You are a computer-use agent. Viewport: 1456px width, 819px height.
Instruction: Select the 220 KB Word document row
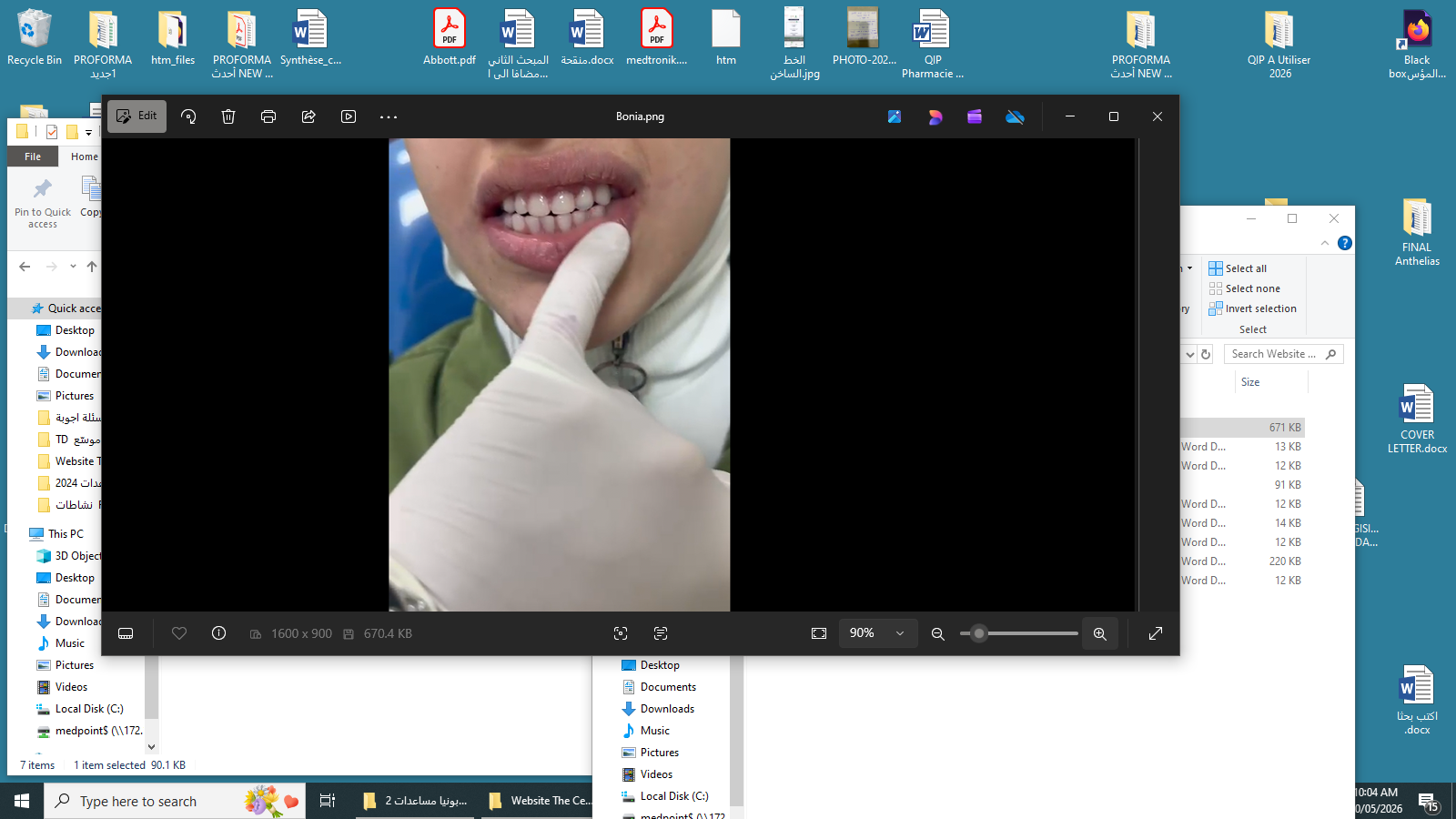[x=1243, y=561]
